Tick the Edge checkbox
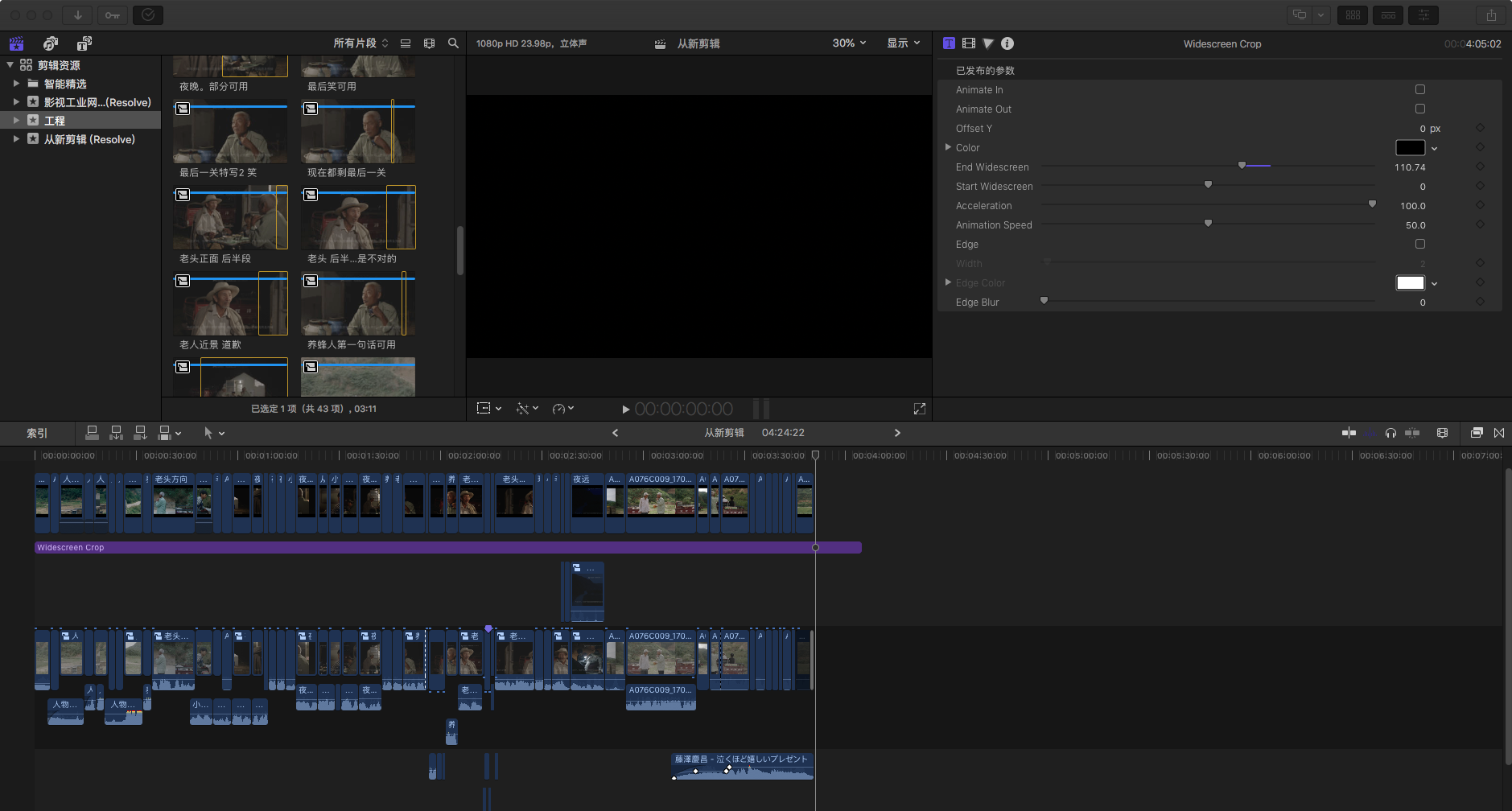Screen dimensions: 1512x811 [x=1419, y=245]
